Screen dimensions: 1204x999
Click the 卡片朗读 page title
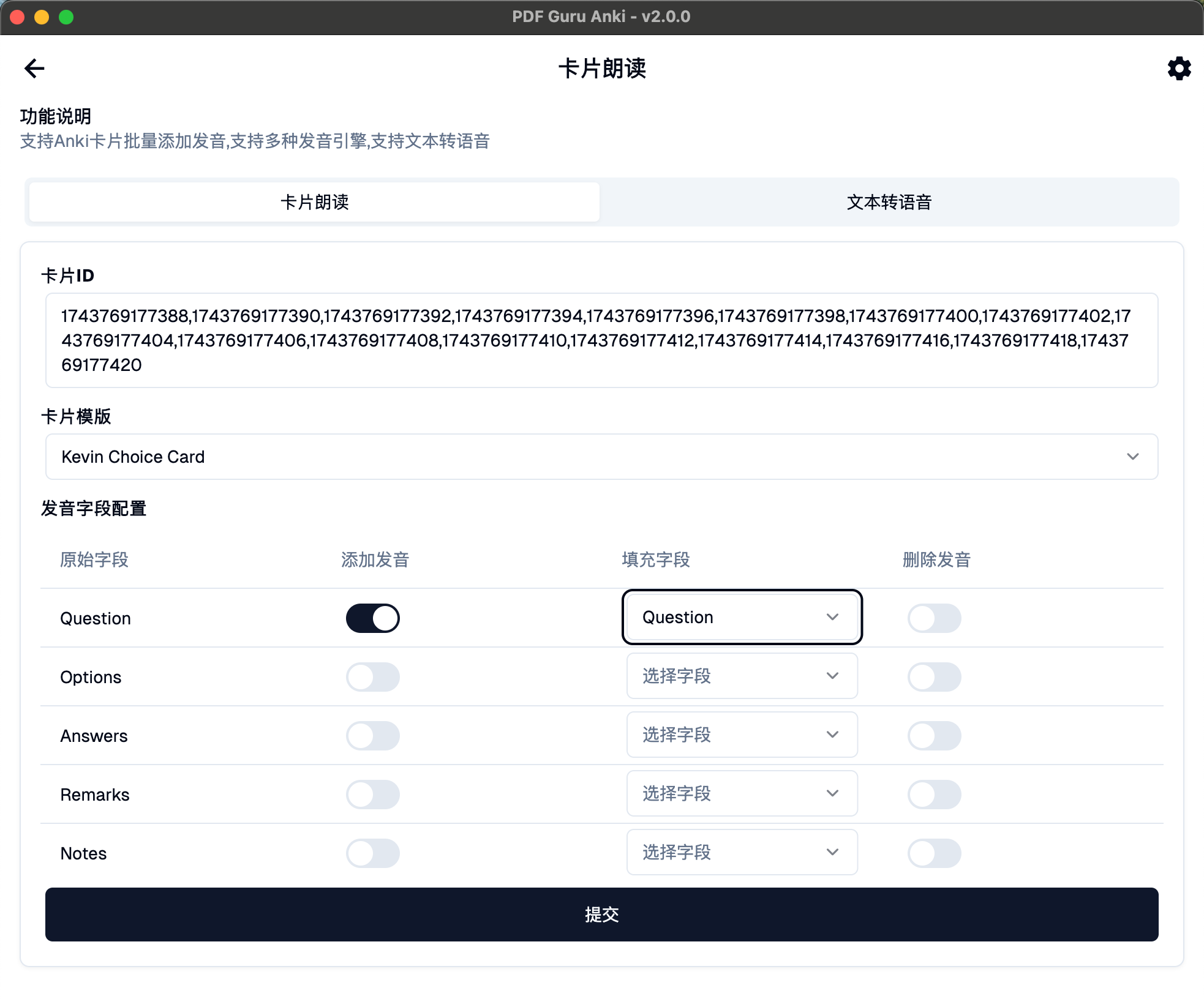click(x=602, y=69)
